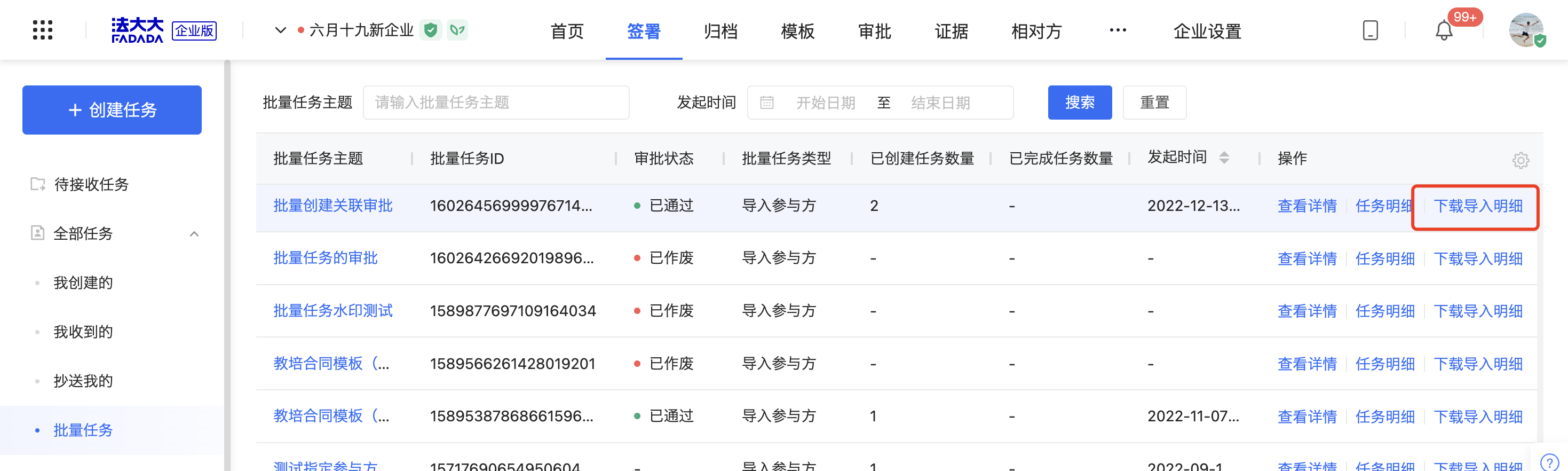Open the 证据 tab

[952, 30]
